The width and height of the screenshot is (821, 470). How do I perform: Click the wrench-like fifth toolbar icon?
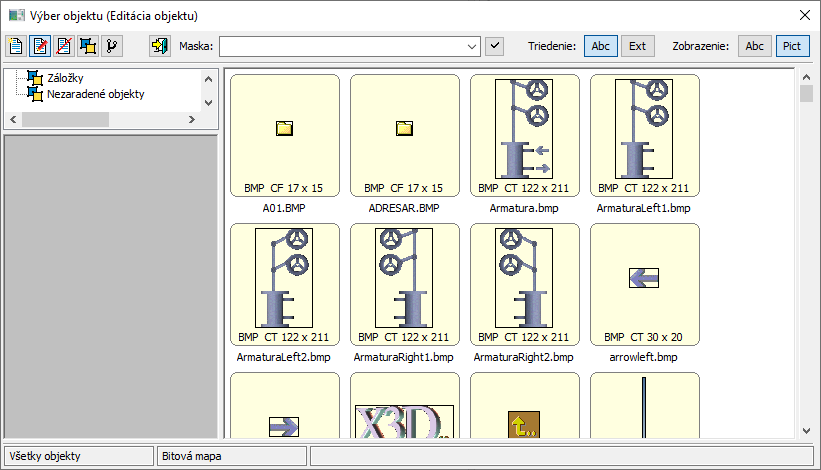[x=112, y=46]
